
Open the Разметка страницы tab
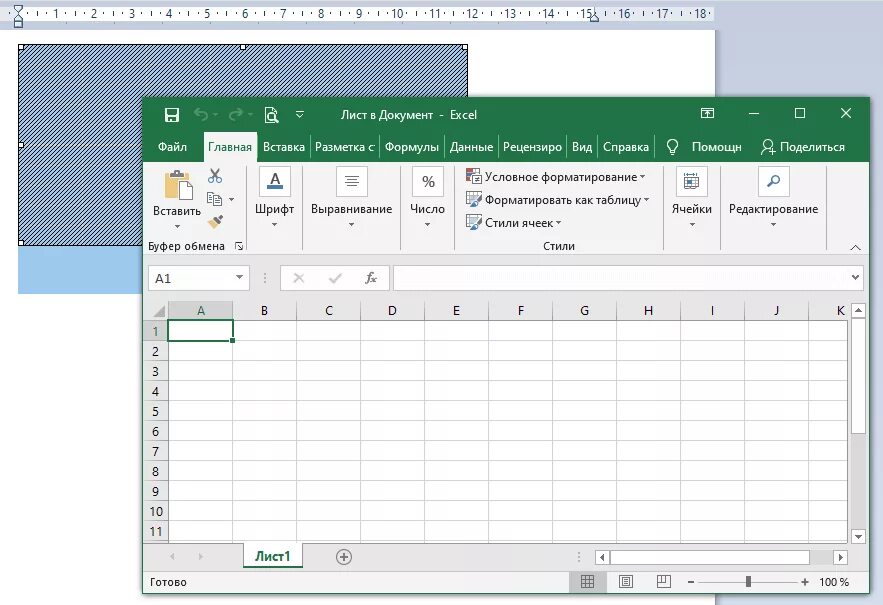click(x=345, y=147)
